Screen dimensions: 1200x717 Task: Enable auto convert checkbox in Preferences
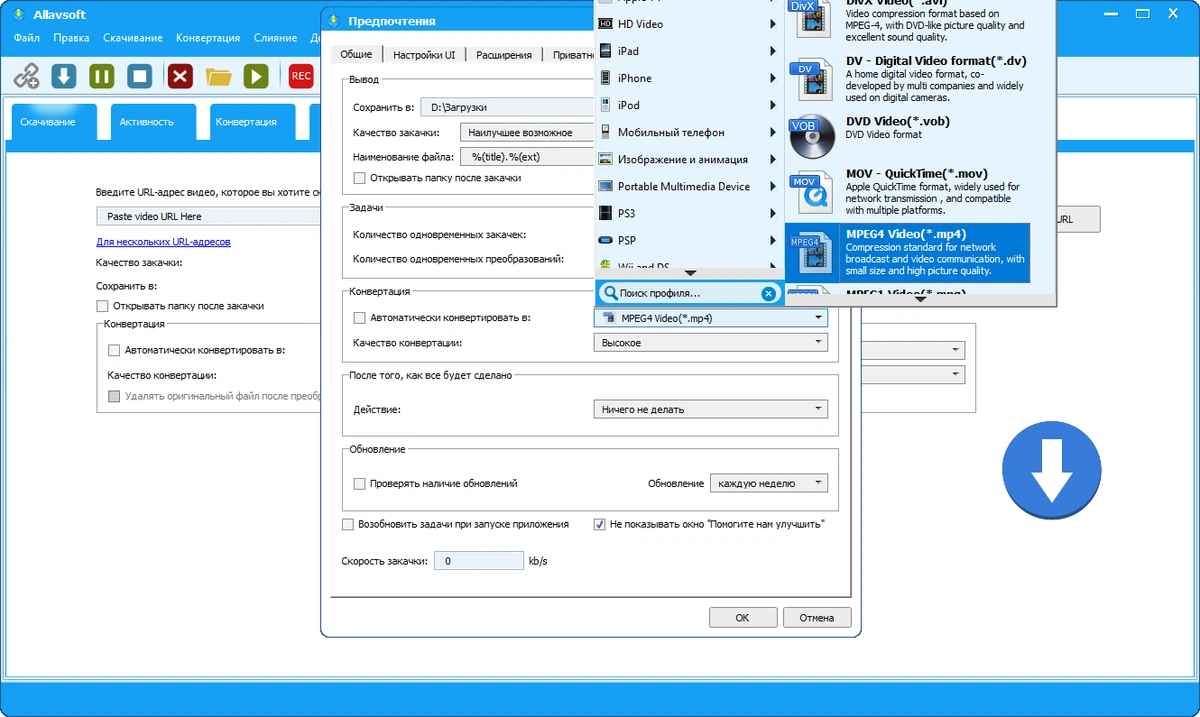[x=360, y=318]
